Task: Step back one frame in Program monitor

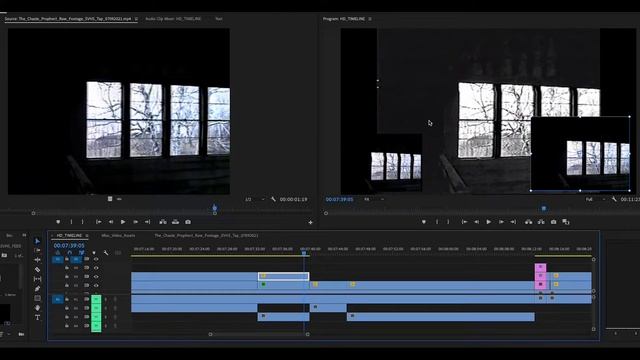Action: pyautogui.click(x=476, y=222)
